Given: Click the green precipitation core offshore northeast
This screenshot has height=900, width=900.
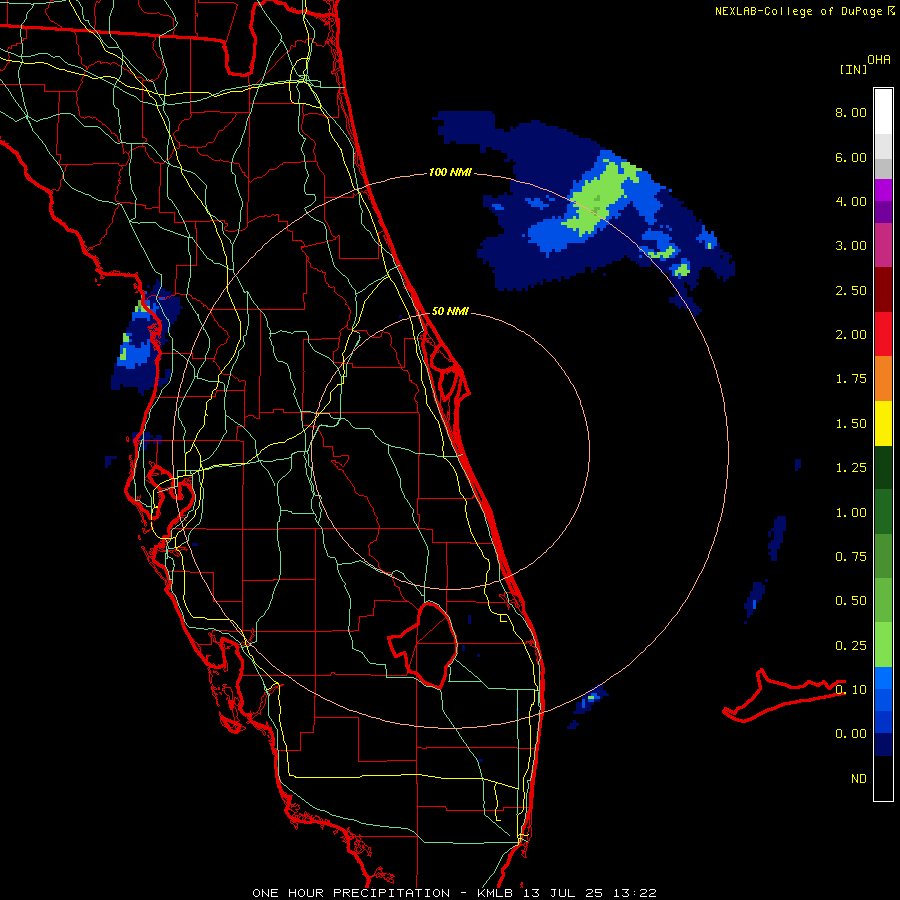Looking at the screenshot, I should pos(600,198).
